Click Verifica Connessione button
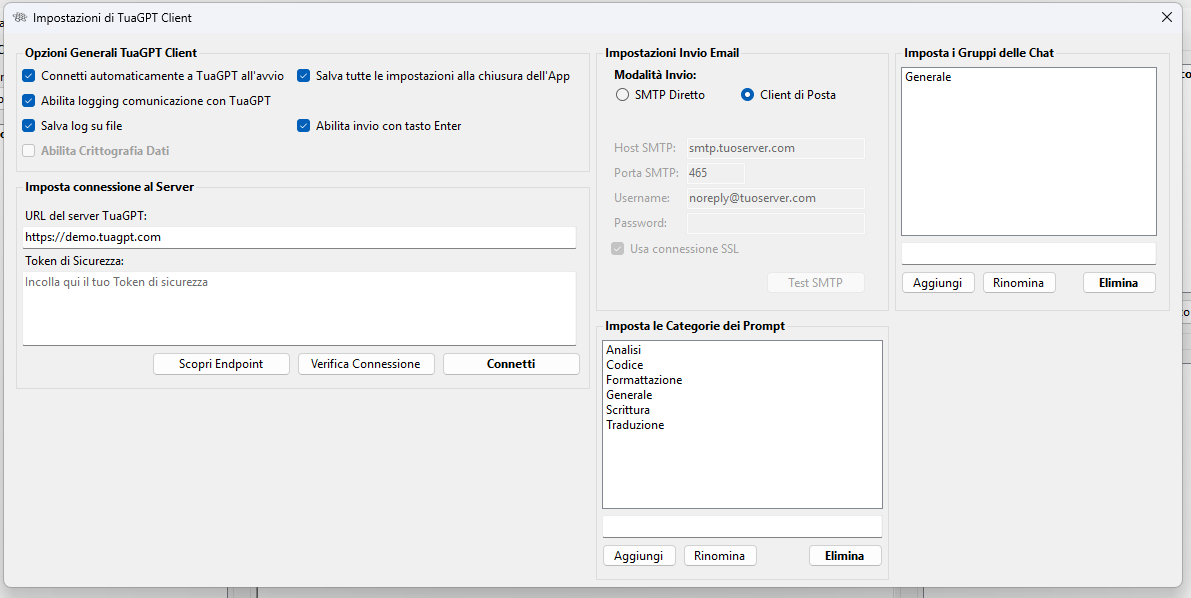This screenshot has width=1191, height=598. 366,364
